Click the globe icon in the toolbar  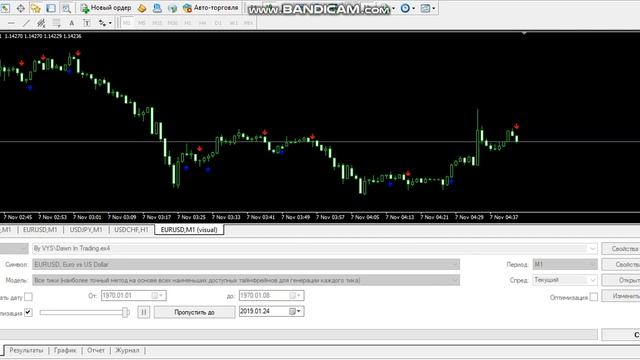tap(173, 8)
